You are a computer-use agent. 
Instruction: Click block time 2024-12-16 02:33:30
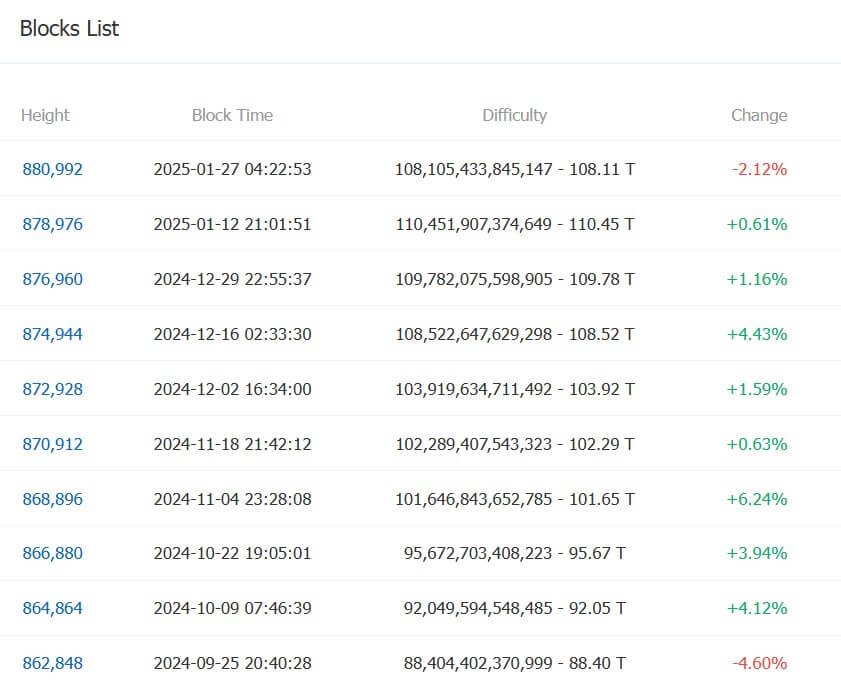[x=232, y=334]
